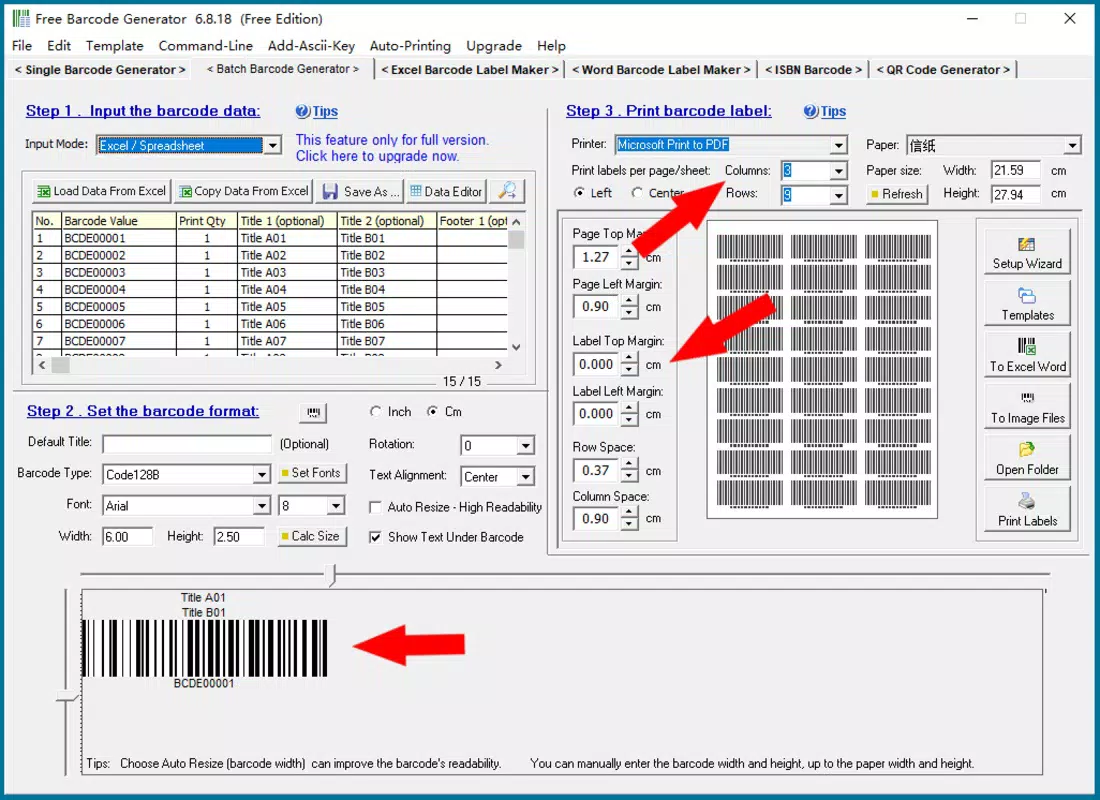Click Copy Data From Excel button
The image size is (1100, 800).
(x=243, y=191)
